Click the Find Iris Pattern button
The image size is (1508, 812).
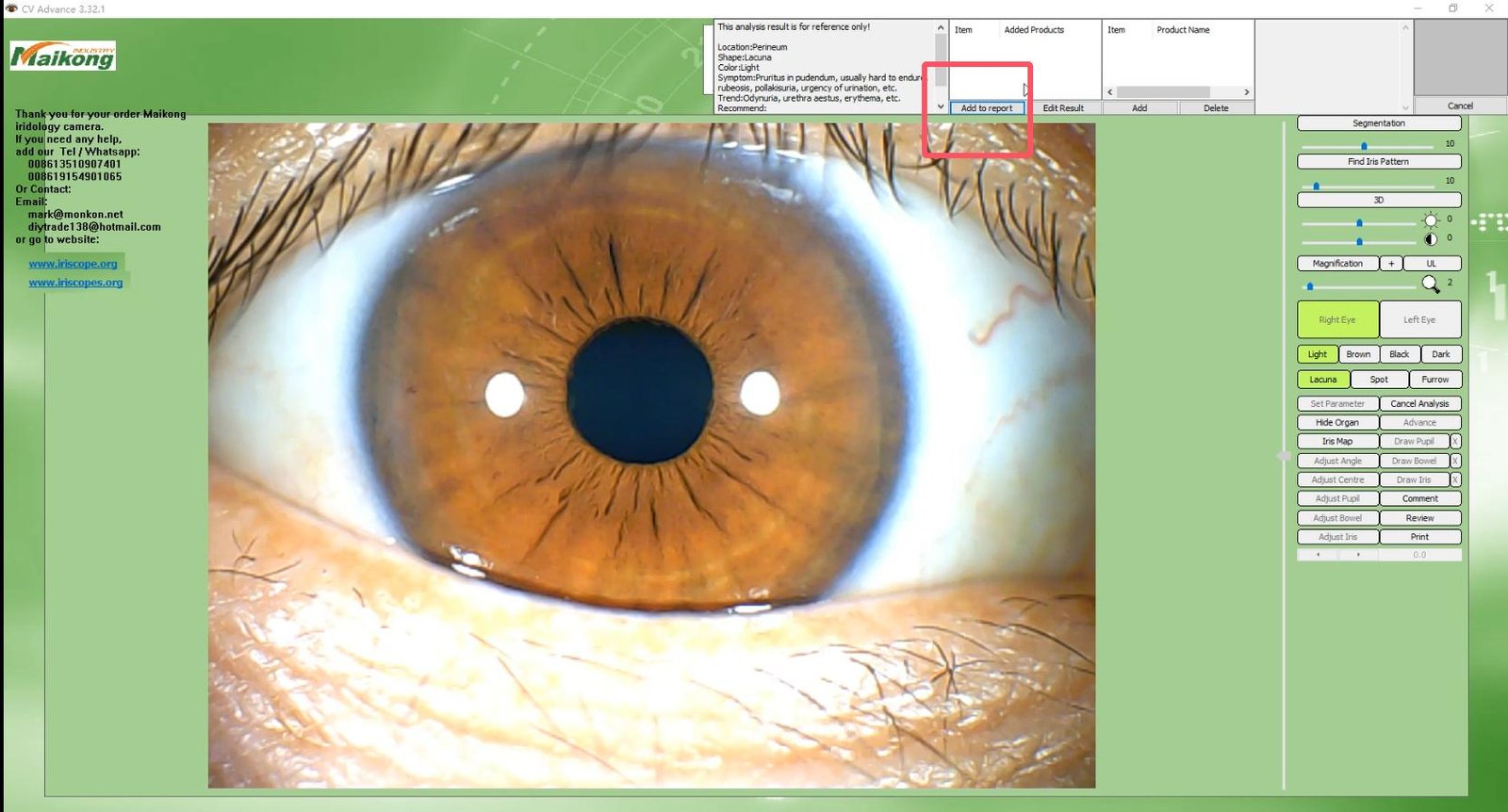(x=1379, y=162)
